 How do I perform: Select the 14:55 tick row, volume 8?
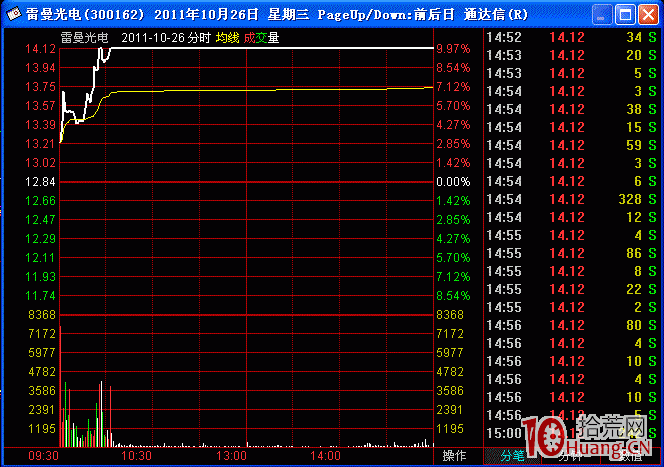click(572, 271)
